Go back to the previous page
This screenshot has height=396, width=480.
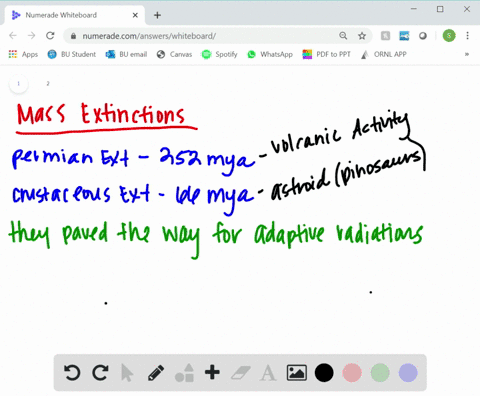[13, 36]
